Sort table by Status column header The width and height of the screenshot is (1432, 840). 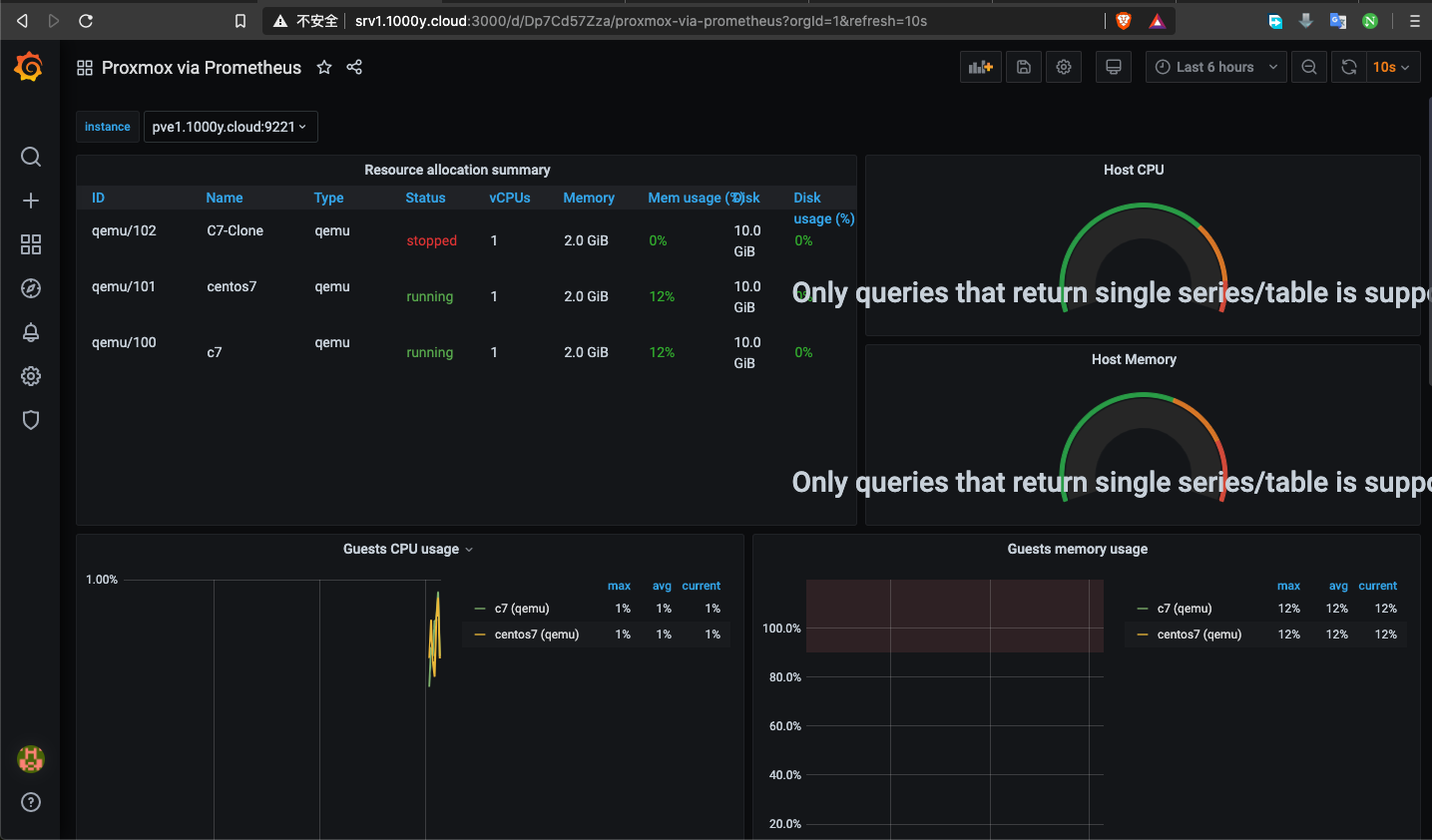coord(425,198)
